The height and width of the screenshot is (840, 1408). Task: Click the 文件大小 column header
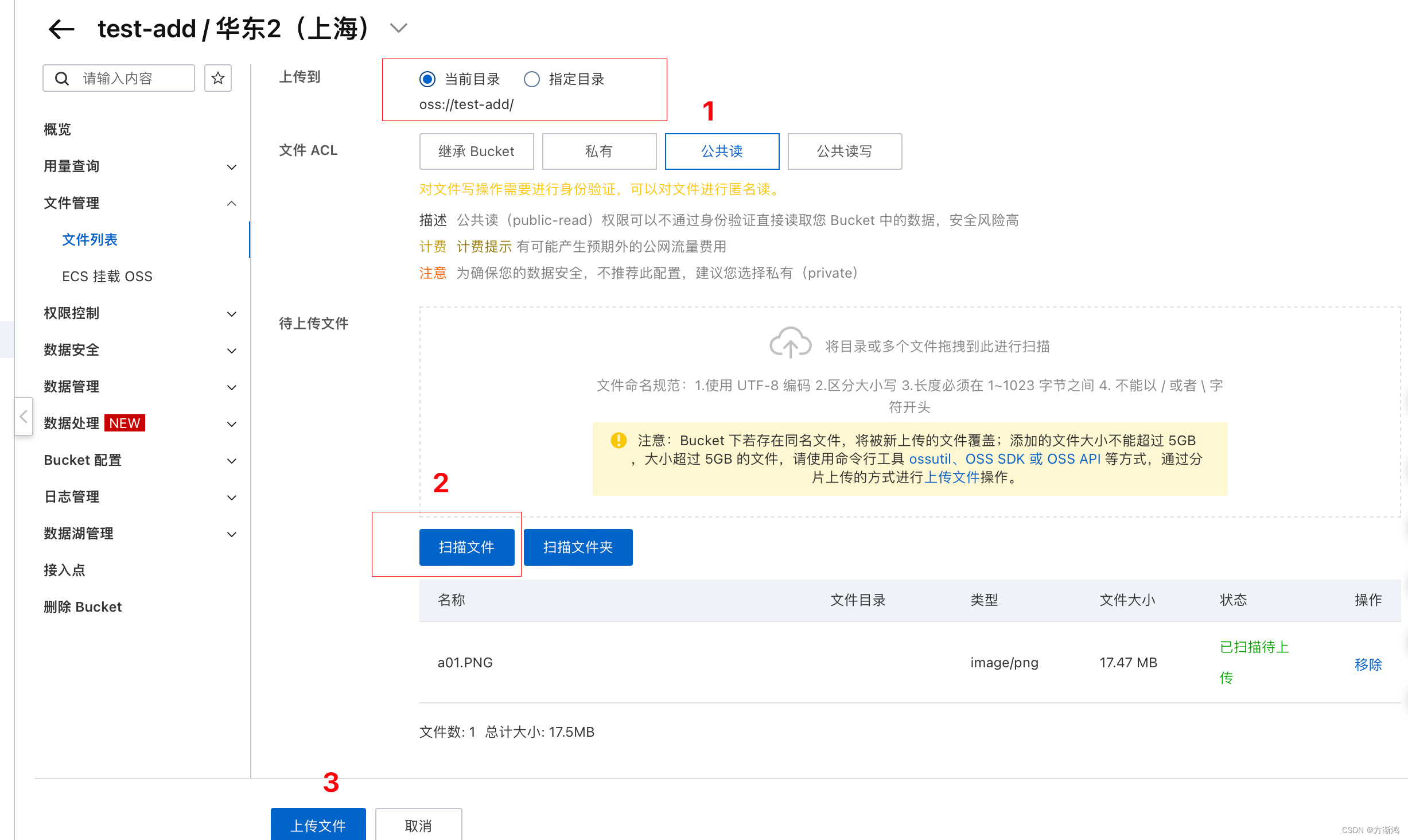[1127, 600]
